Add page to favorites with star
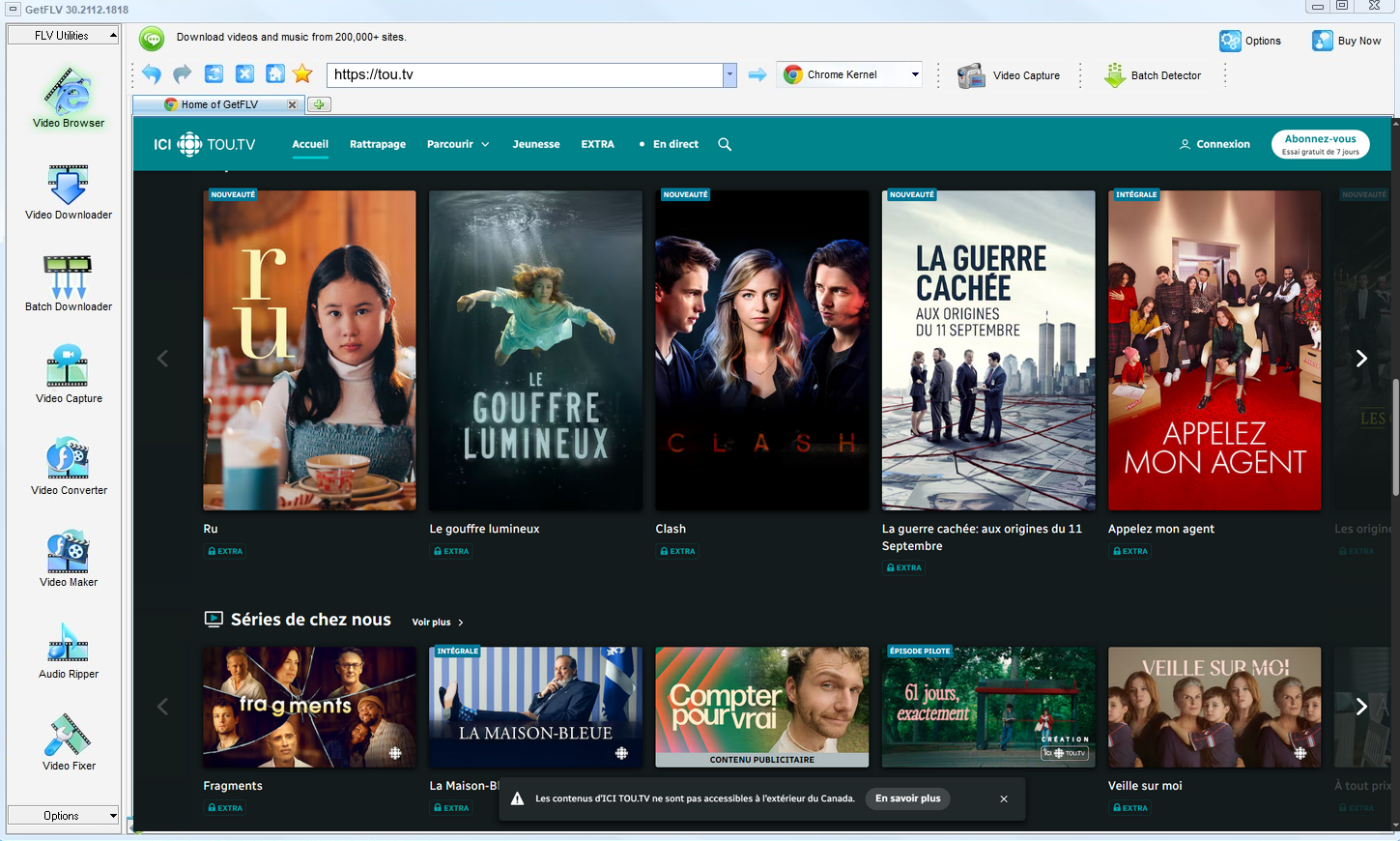The width and height of the screenshot is (1400, 841). tap(302, 73)
